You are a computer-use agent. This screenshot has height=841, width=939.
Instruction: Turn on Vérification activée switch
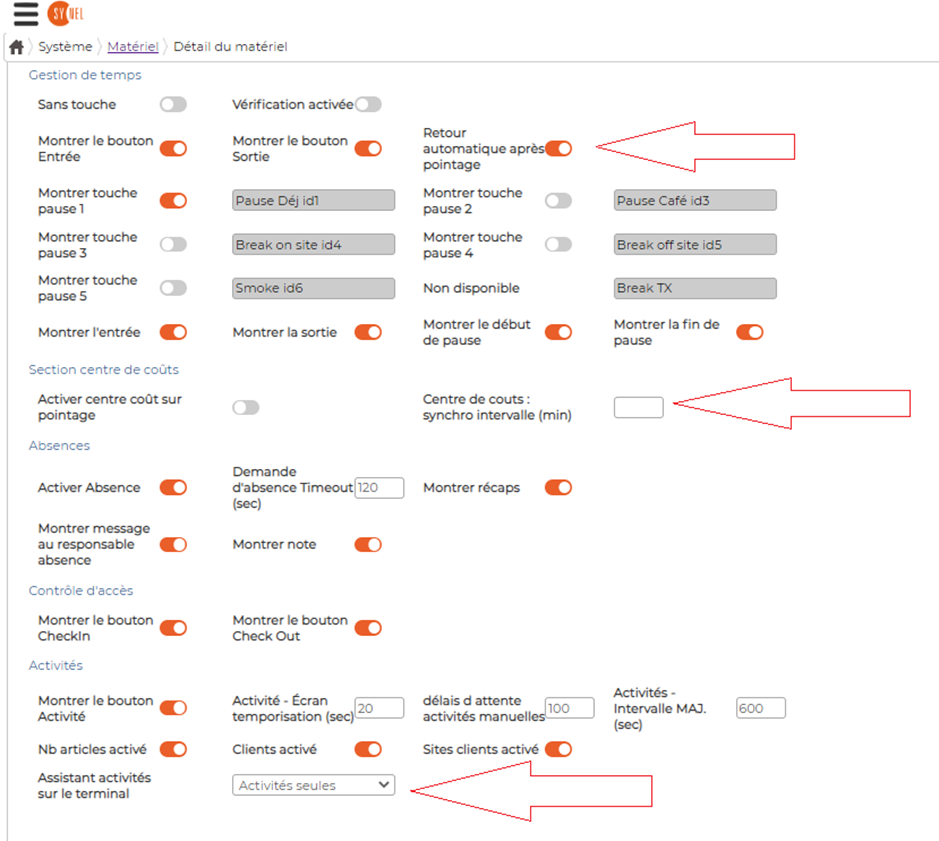[x=368, y=104]
